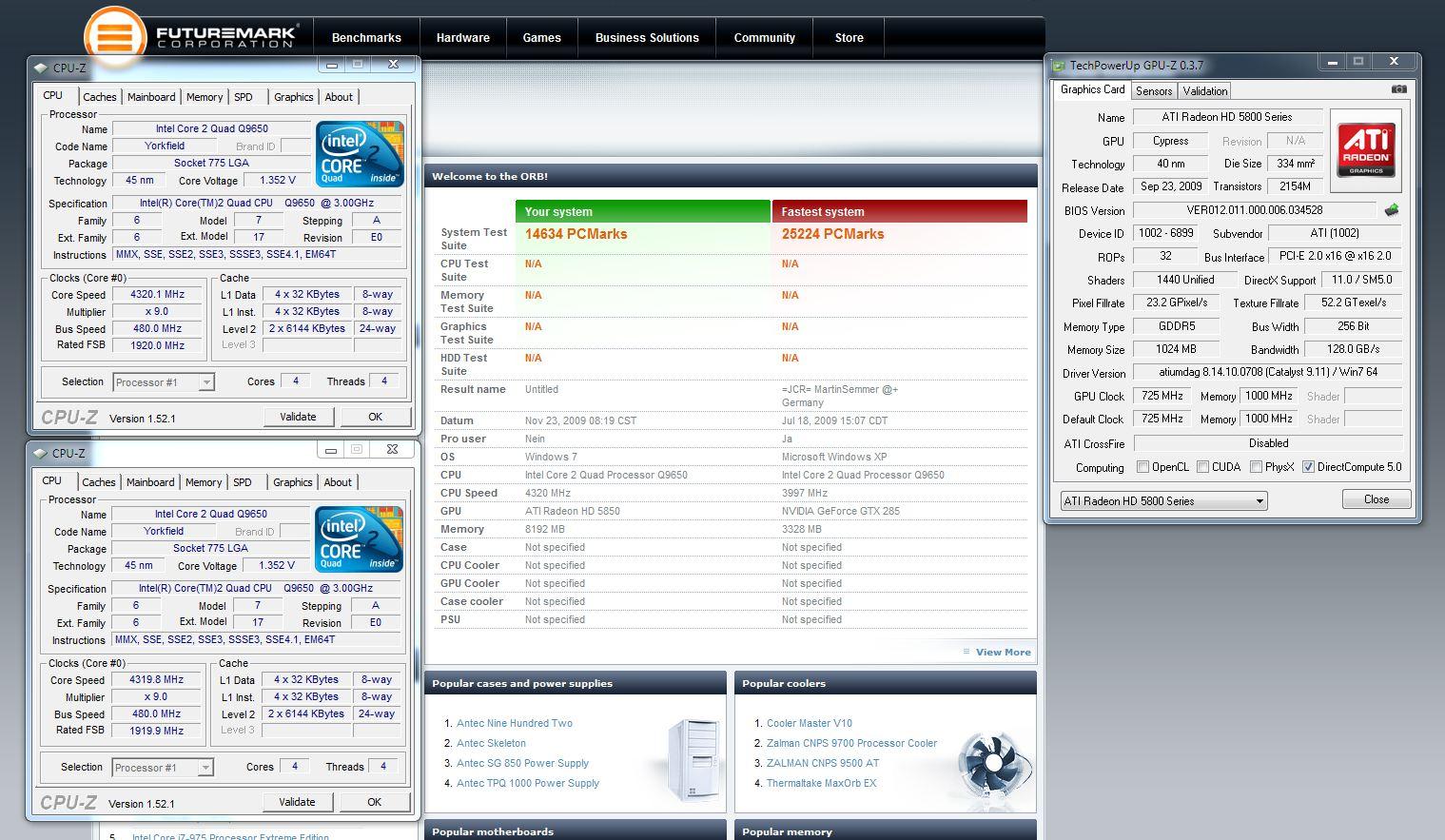Open the Antec SG 850 Power Supply link
This screenshot has height=840, width=1445.
[522, 763]
